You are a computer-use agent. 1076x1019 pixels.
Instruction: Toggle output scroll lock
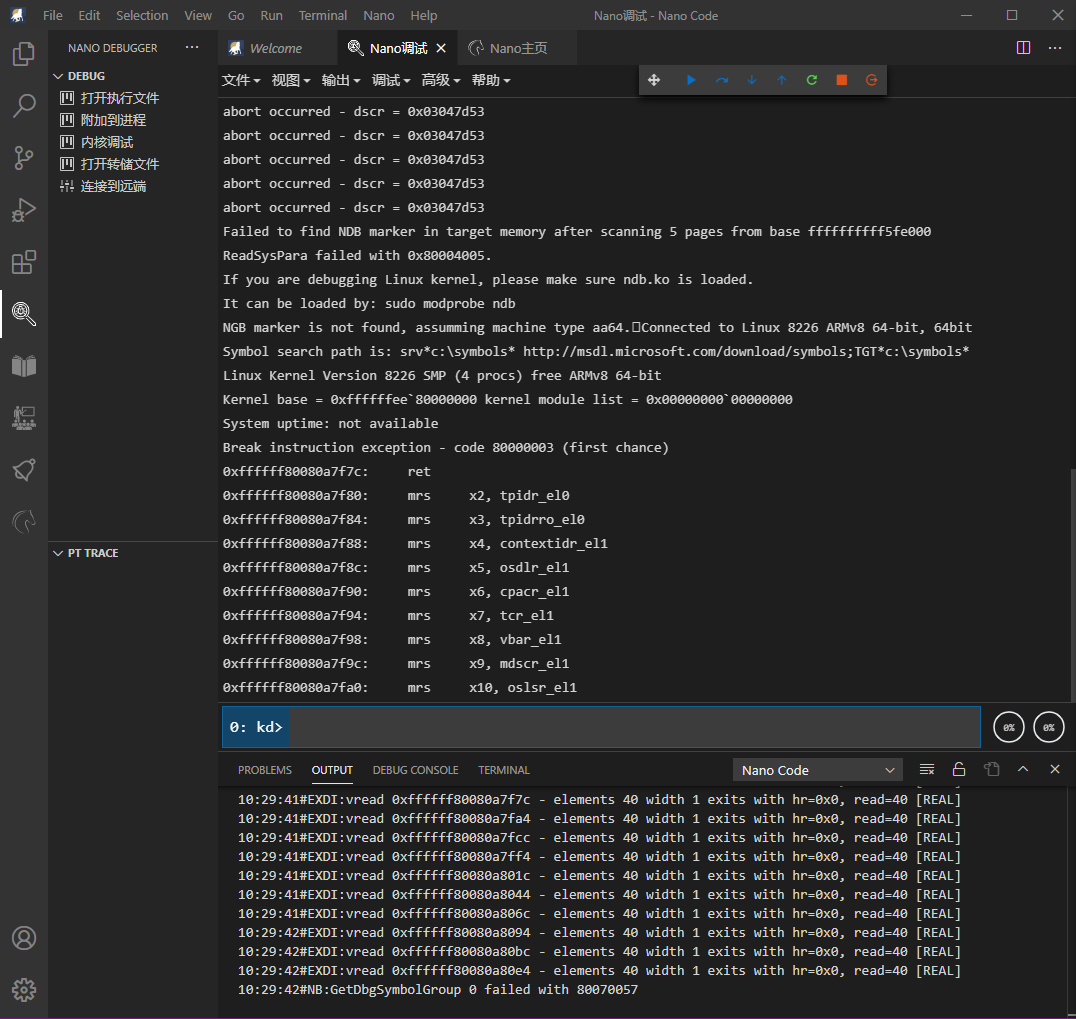coord(959,769)
